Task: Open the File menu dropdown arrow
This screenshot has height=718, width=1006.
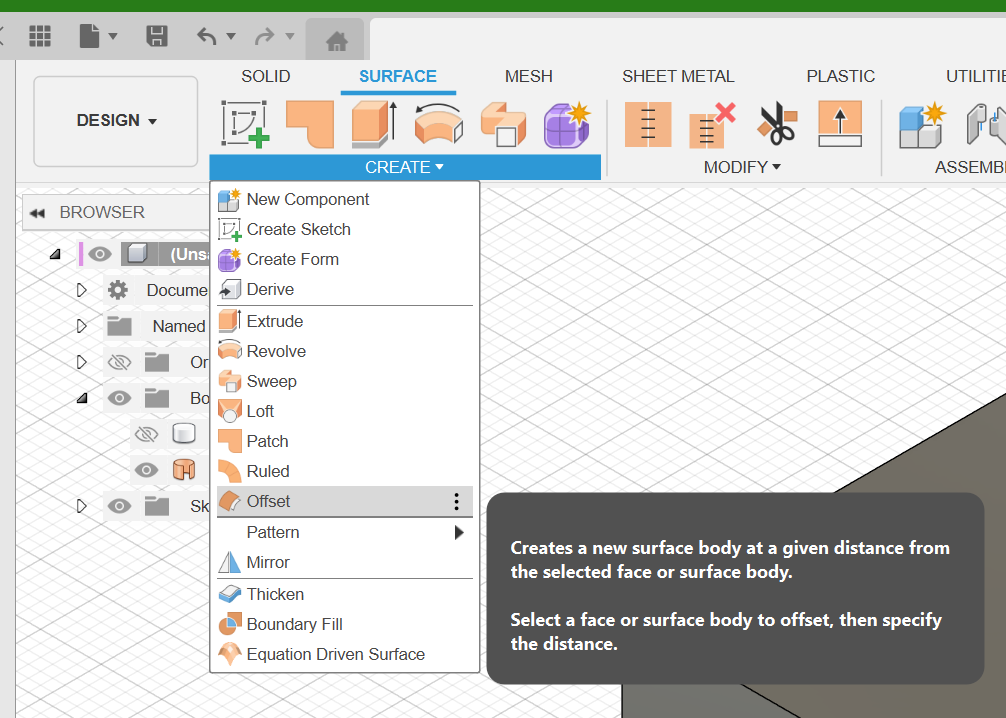Action: click(x=113, y=37)
